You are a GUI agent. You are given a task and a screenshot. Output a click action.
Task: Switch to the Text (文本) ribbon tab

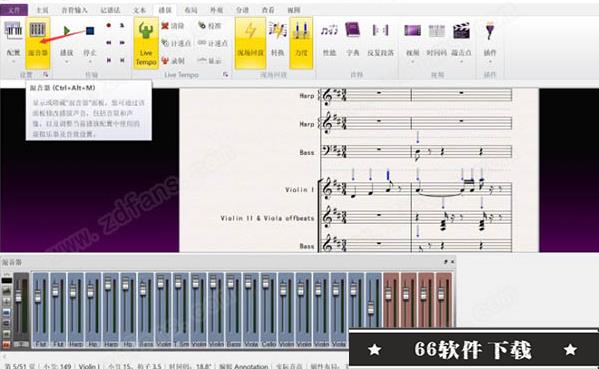pyautogui.click(x=139, y=10)
